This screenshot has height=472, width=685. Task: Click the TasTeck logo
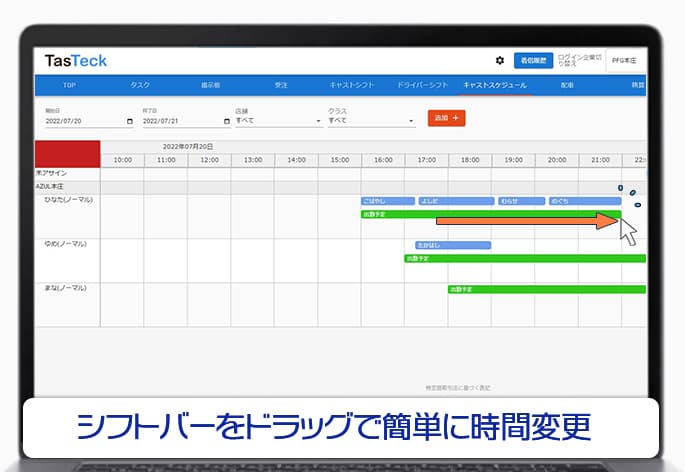click(x=75, y=61)
